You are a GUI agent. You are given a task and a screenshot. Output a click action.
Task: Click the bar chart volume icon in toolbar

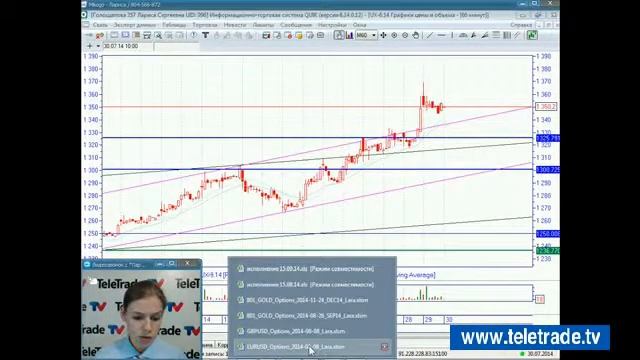point(349,36)
